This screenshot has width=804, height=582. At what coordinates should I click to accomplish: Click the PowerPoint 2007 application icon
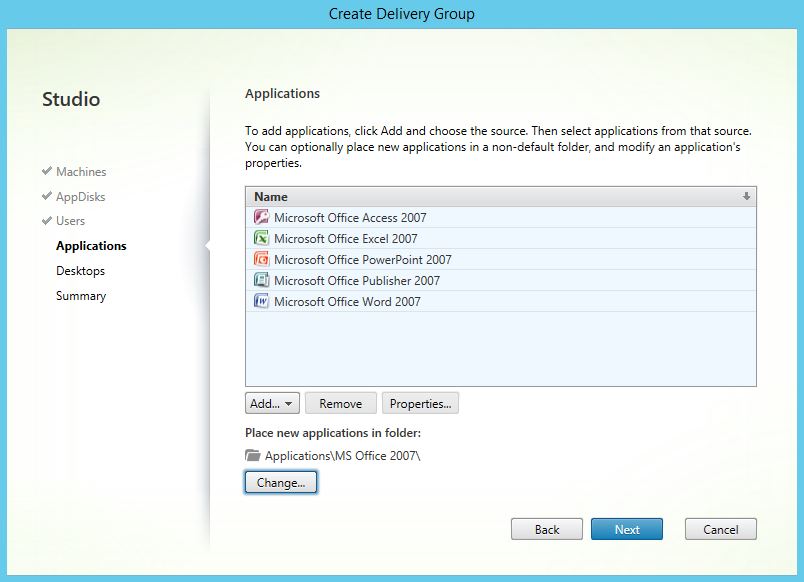click(261, 260)
